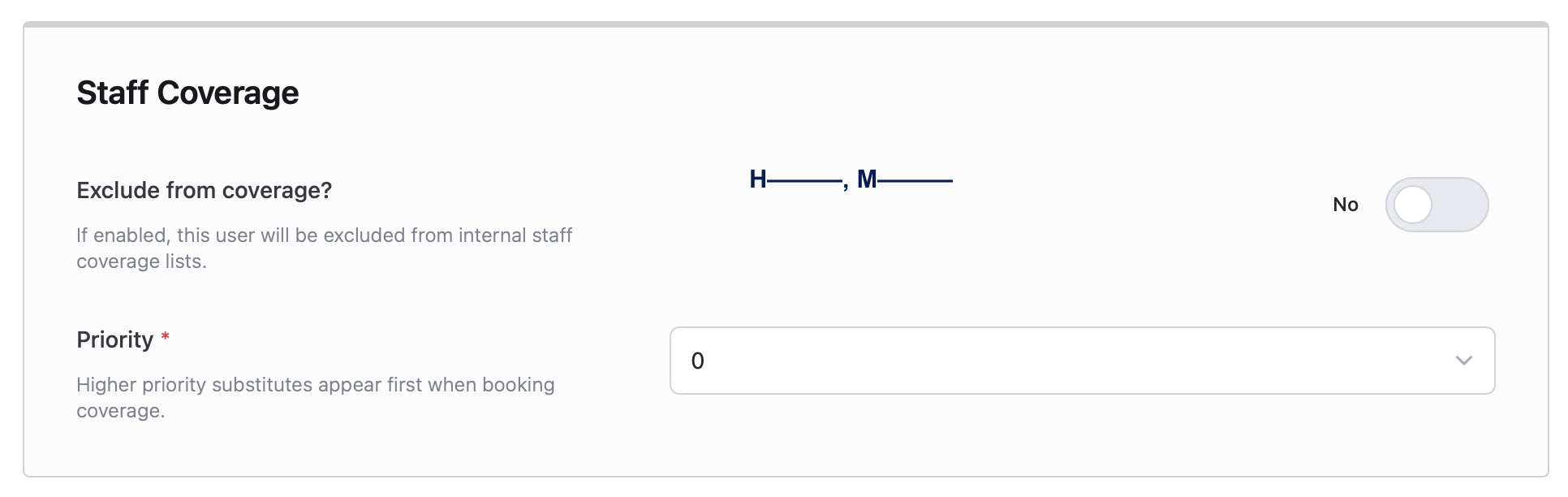Click the "Higher priority substitutes appear first" description

pyautogui.click(x=315, y=385)
